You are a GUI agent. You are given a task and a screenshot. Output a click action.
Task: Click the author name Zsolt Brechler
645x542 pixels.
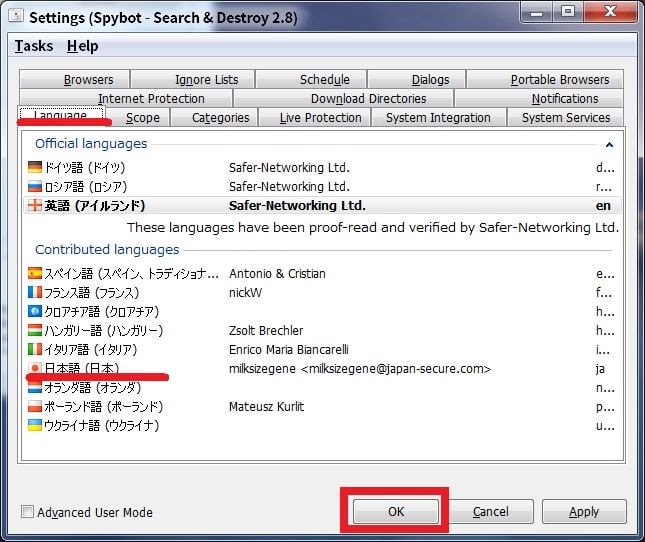[x=266, y=330]
